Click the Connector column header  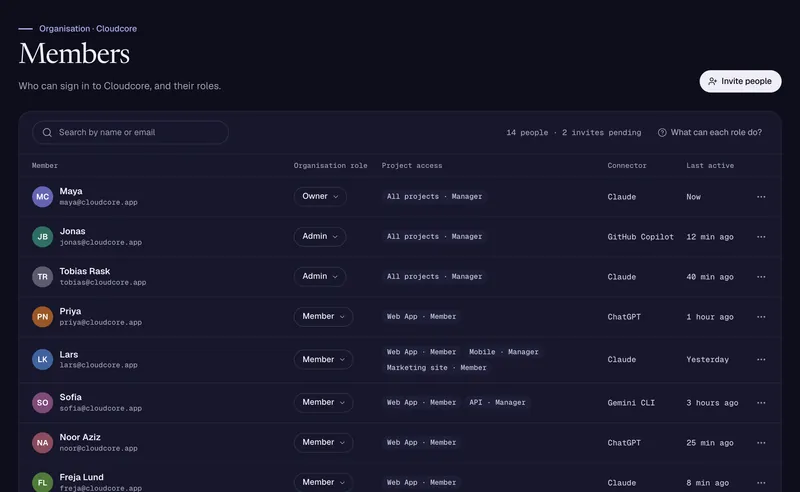(627, 165)
